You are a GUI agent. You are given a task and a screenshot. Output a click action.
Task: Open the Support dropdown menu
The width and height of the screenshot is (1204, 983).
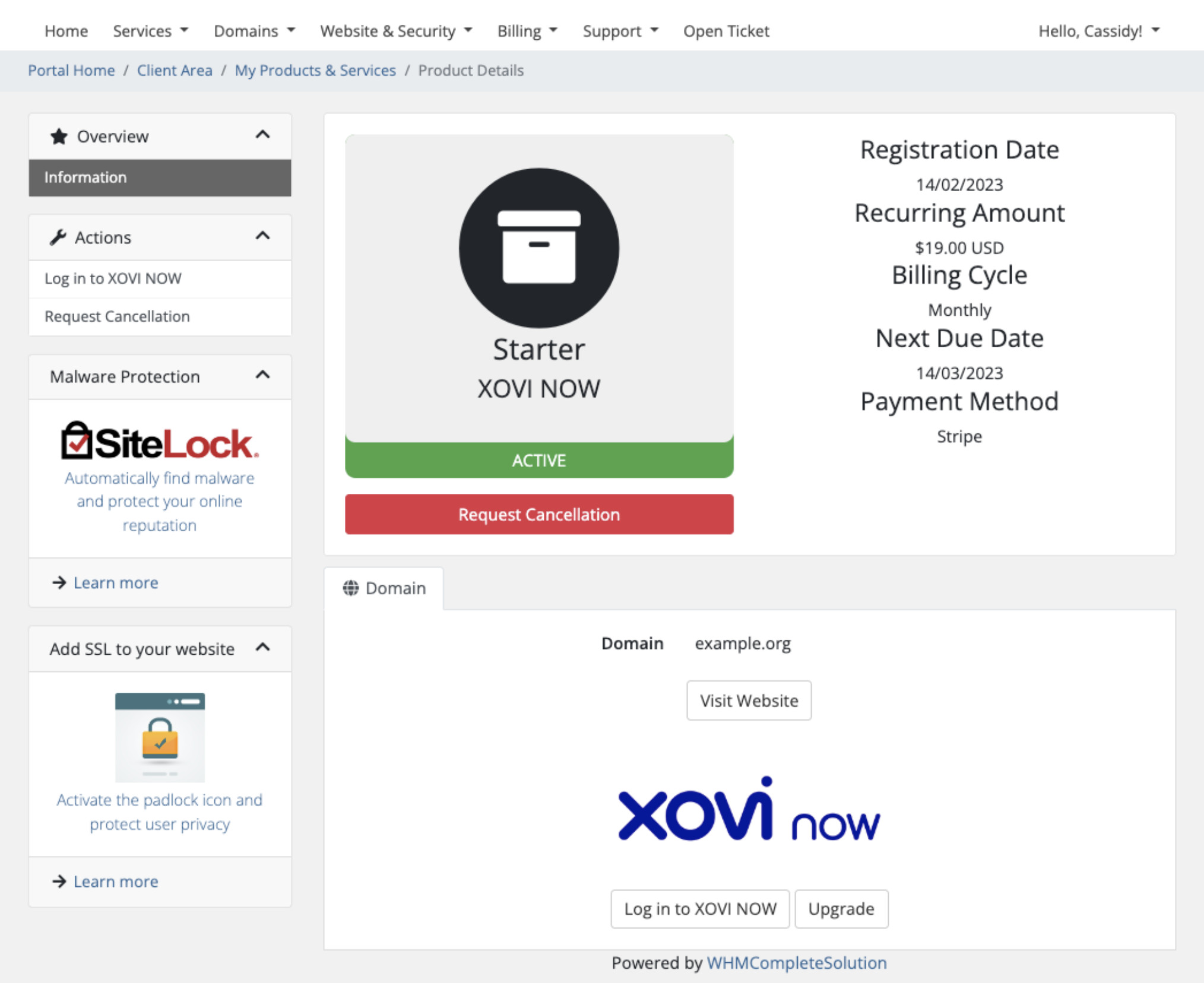pos(620,31)
